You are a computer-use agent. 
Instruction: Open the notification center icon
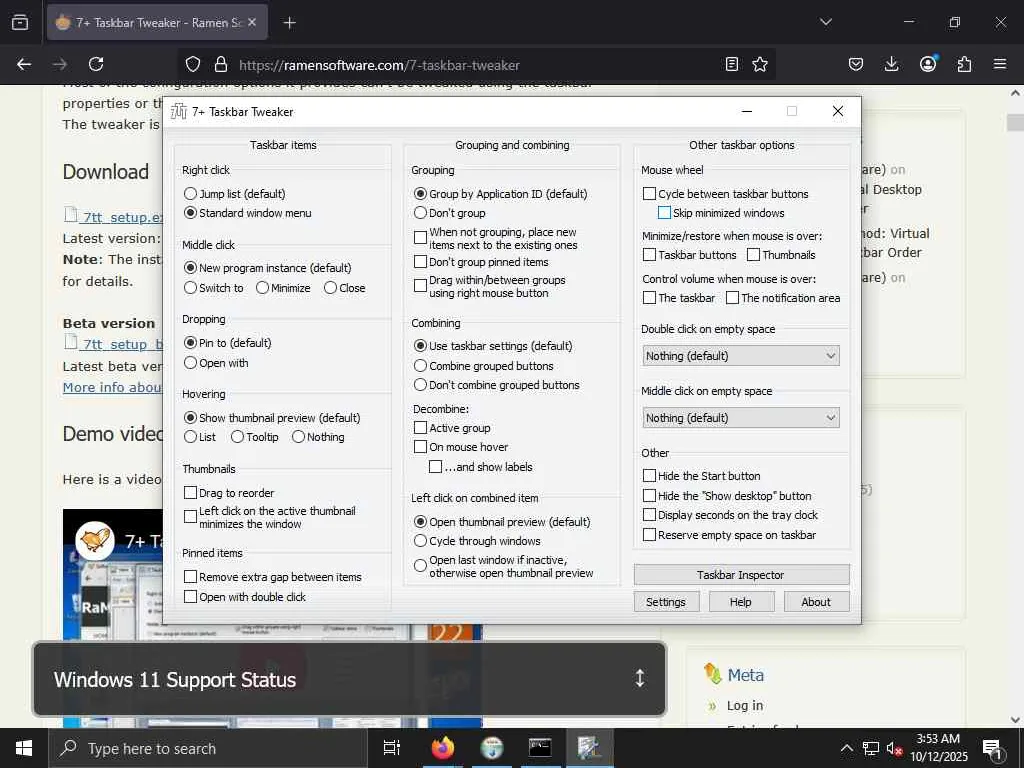[x=993, y=750]
